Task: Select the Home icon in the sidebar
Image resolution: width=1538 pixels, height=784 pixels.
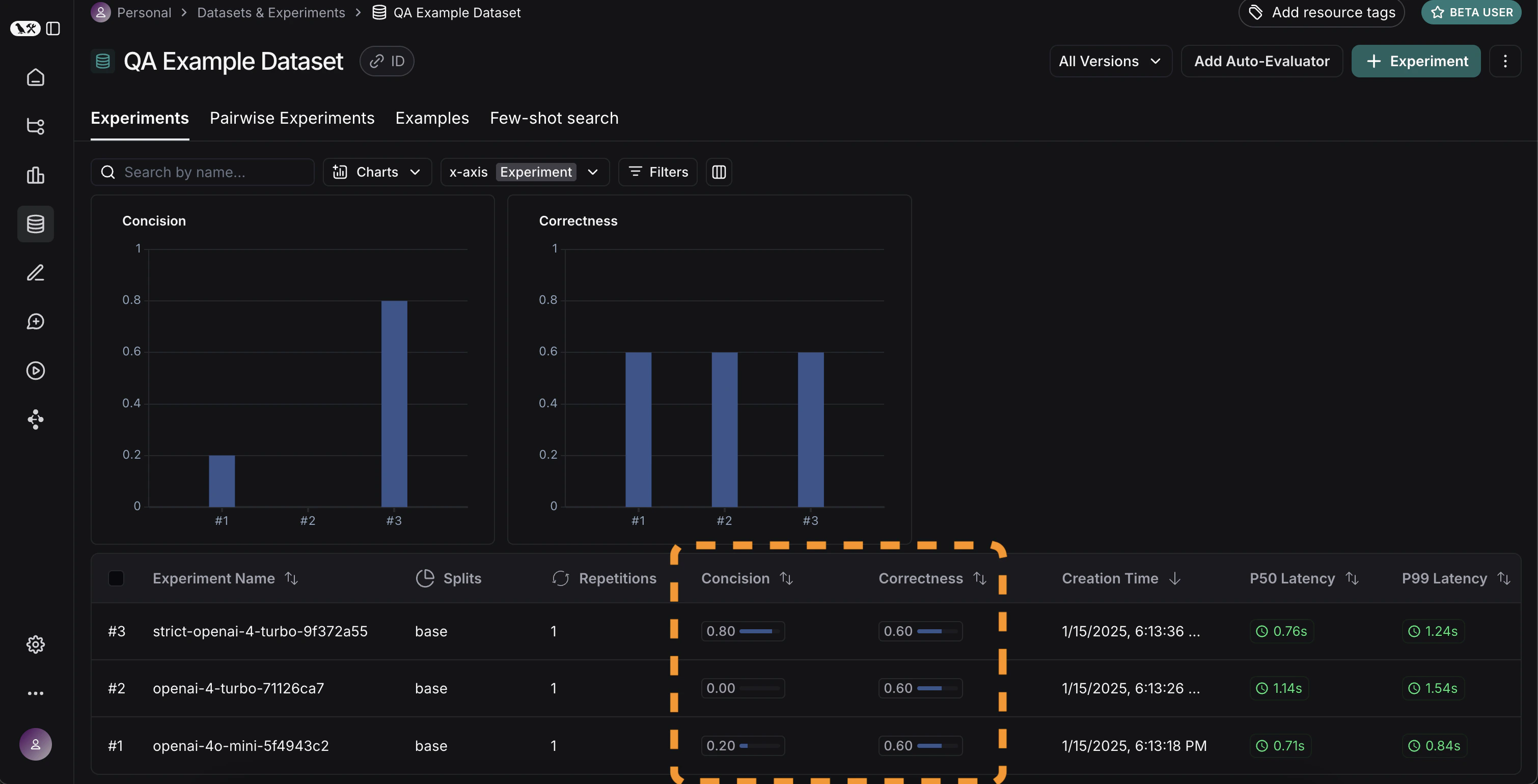Action: pyautogui.click(x=35, y=77)
